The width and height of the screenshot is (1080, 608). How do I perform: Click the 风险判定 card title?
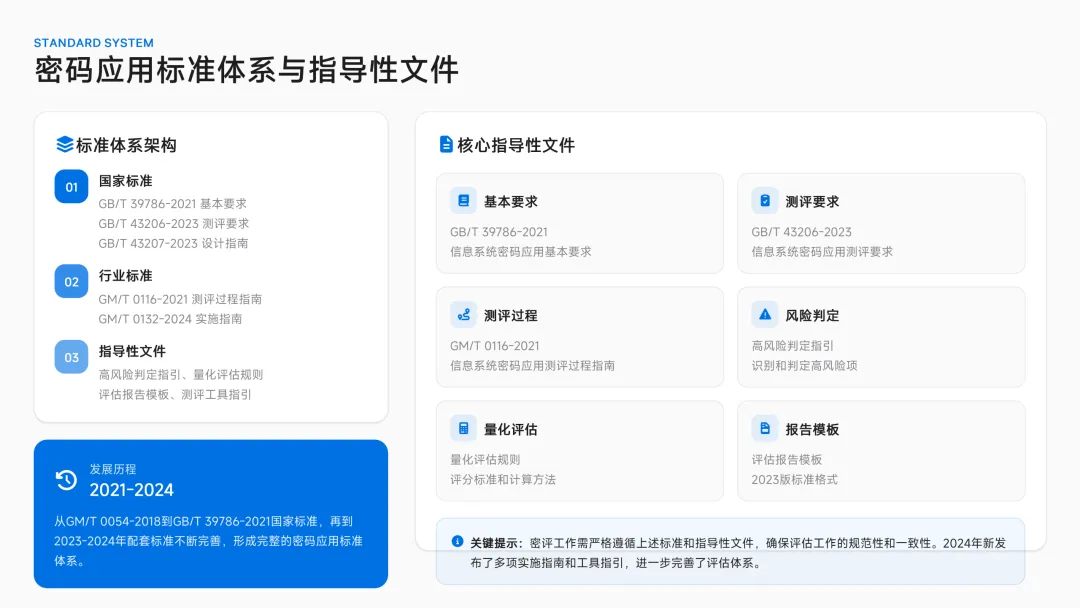point(812,316)
